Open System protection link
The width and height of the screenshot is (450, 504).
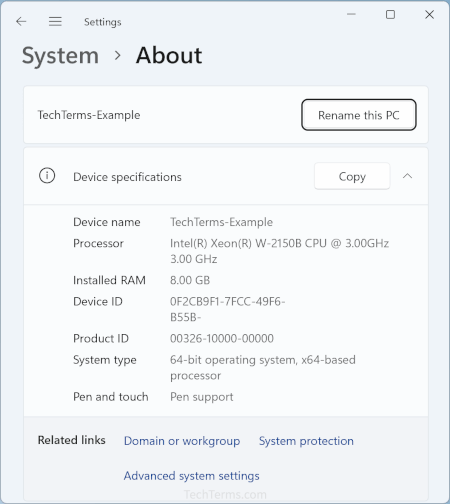point(306,441)
